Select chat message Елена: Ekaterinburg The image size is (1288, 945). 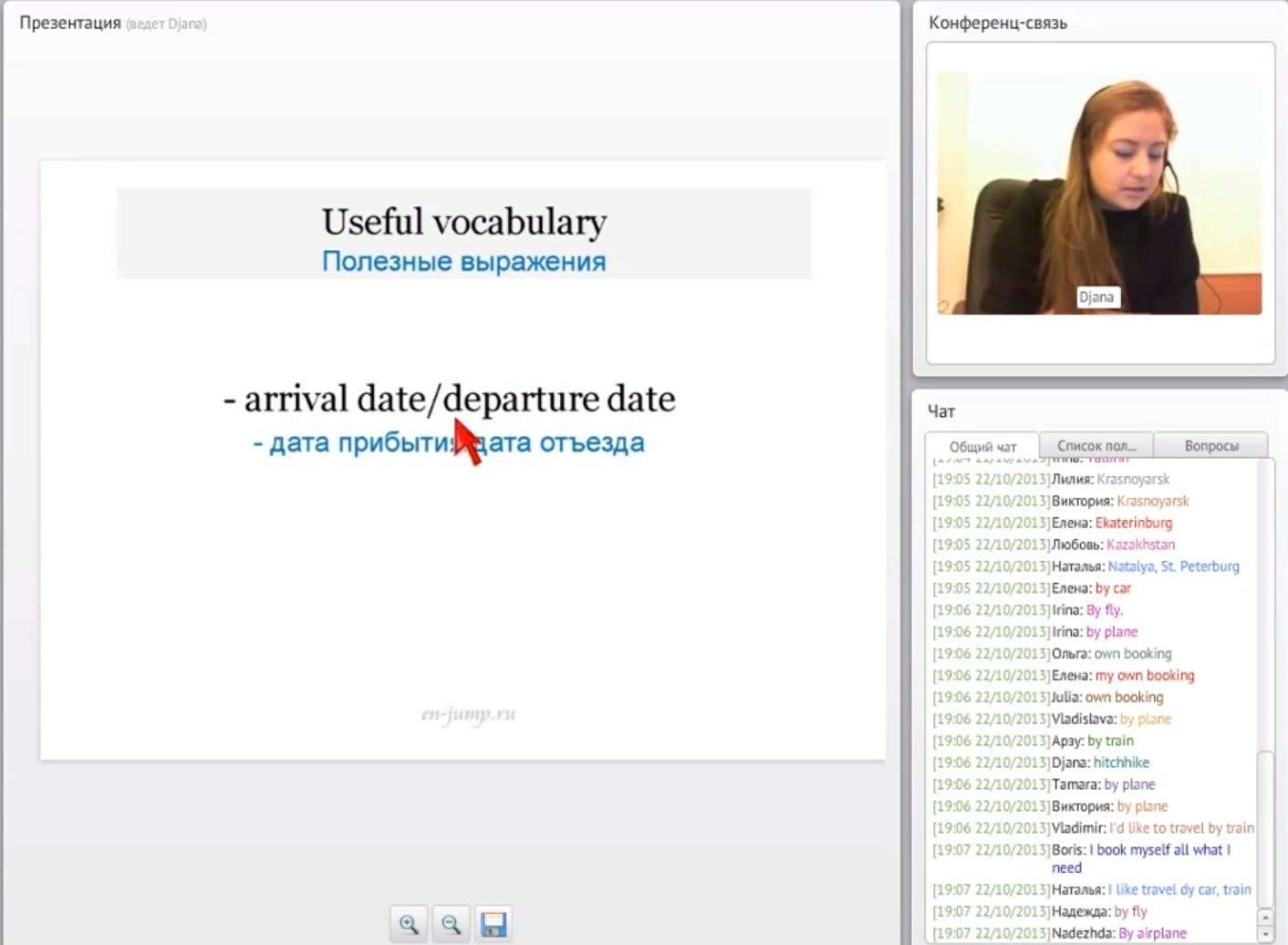point(1053,523)
